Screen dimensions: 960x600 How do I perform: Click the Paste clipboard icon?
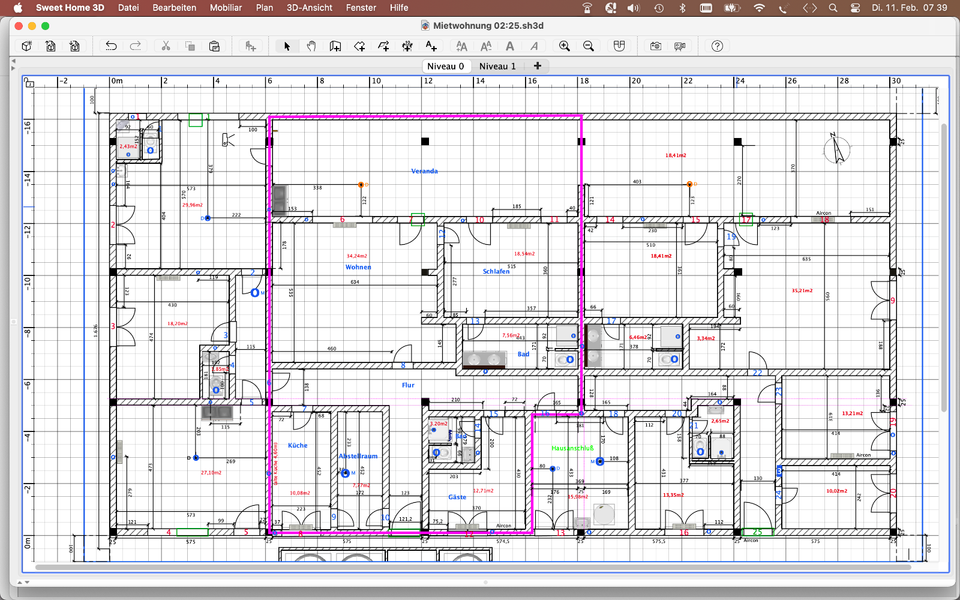pyautogui.click(x=214, y=46)
